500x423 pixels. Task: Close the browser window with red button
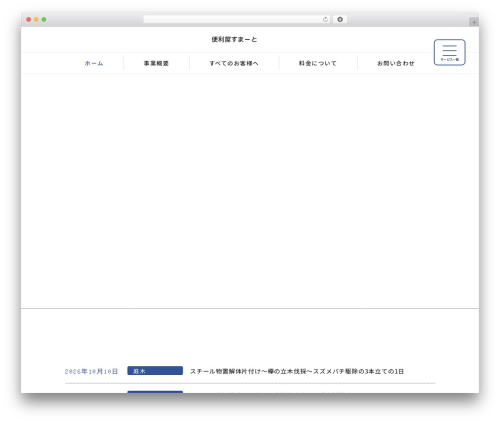point(29,19)
